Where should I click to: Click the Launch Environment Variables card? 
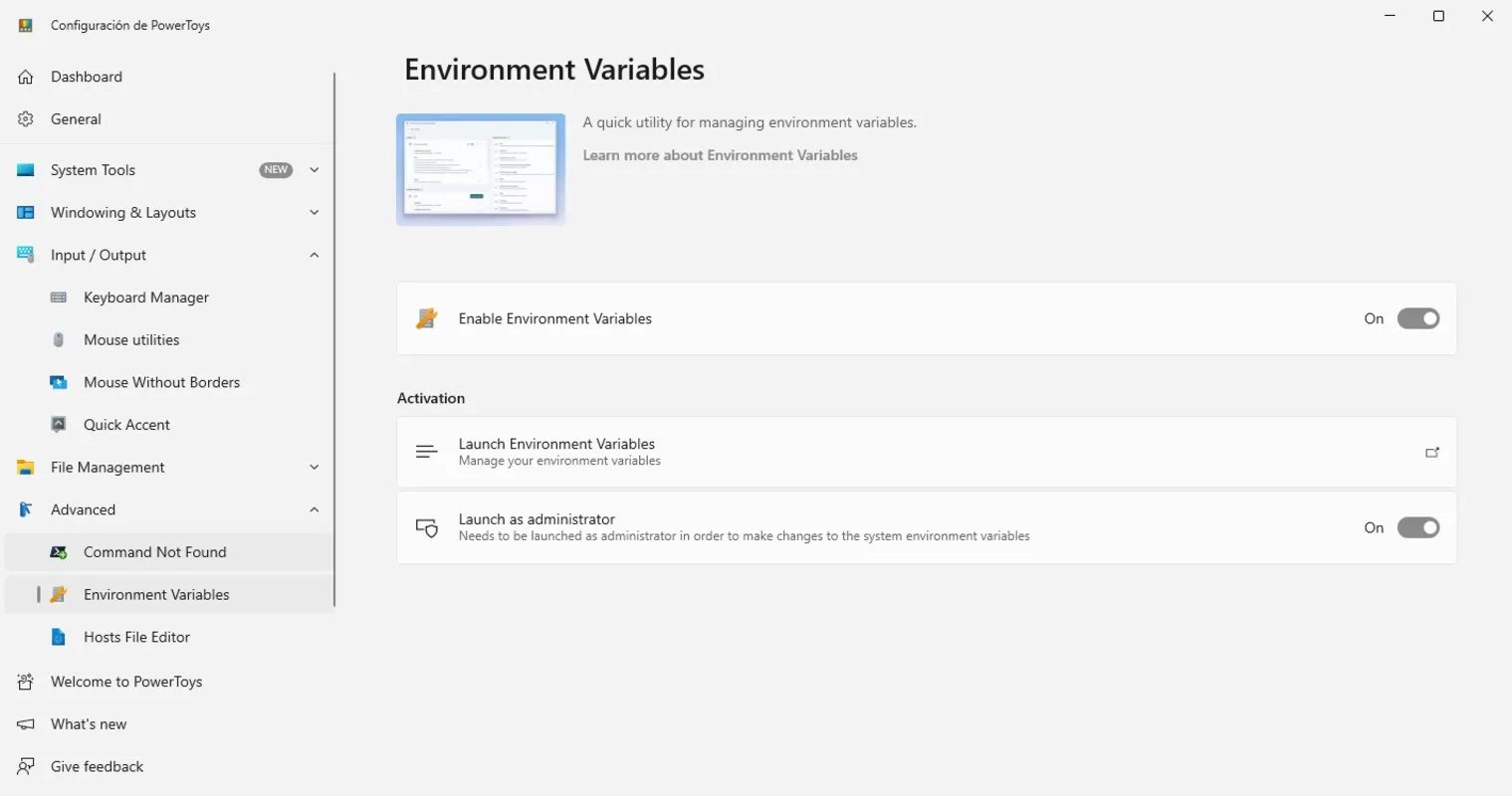pos(927,452)
